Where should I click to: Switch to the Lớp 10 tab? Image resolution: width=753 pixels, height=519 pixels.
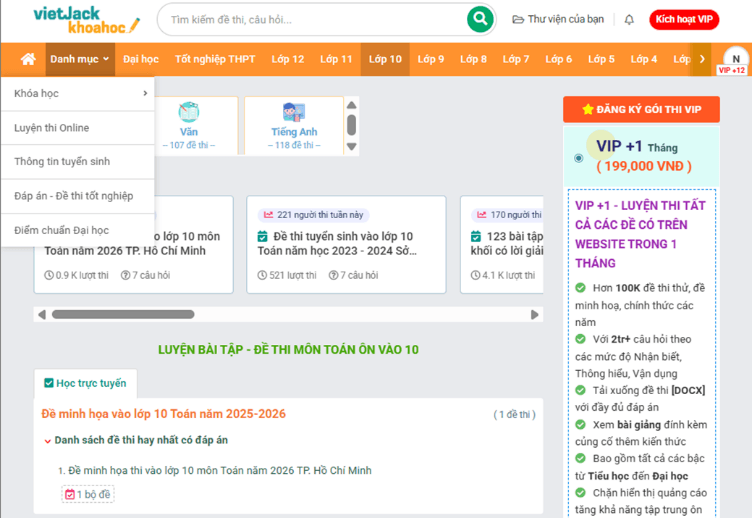click(385, 59)
